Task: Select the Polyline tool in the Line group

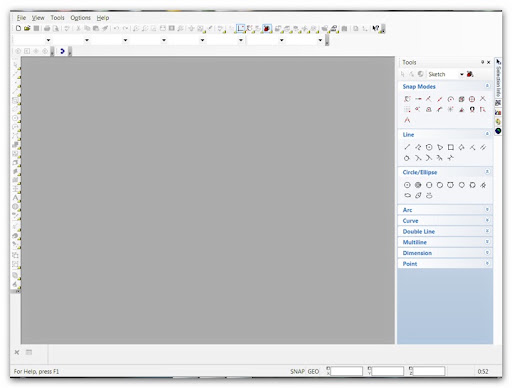Action: tap(418, 147)
